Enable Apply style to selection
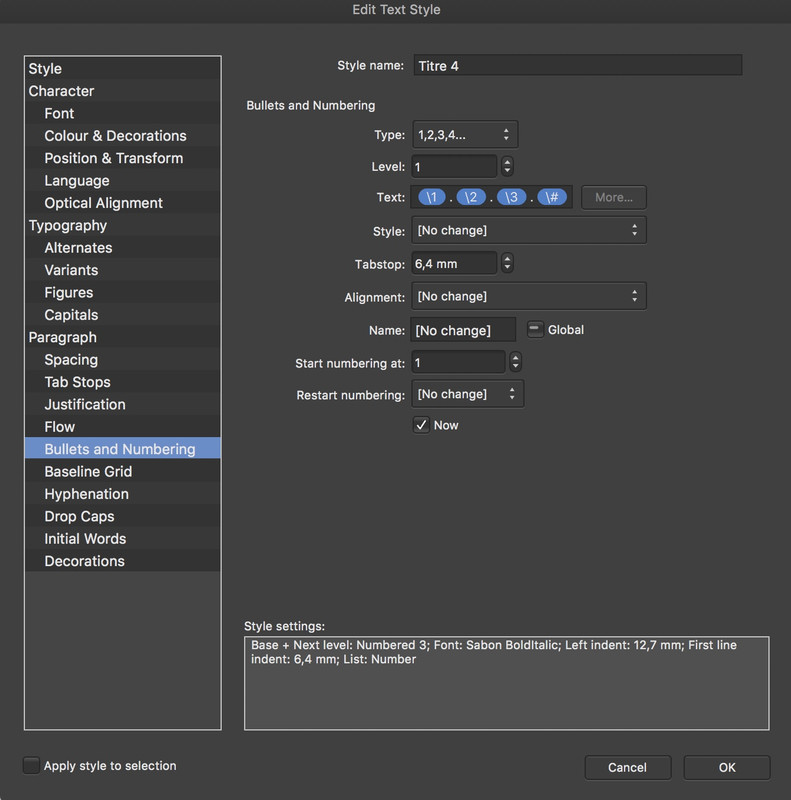 (32, 766)
